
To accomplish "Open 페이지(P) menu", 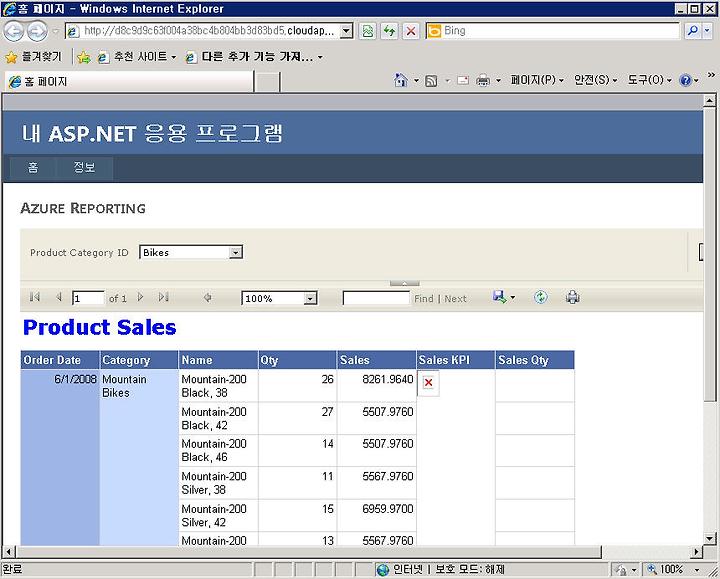I will coord(537,80).
